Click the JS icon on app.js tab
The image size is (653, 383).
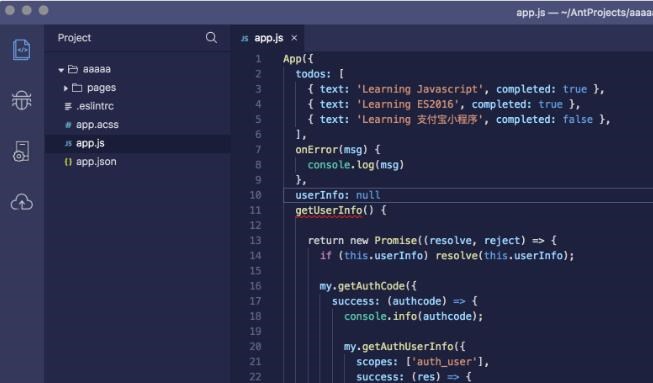pyautogui.click(x=244, y=38)
